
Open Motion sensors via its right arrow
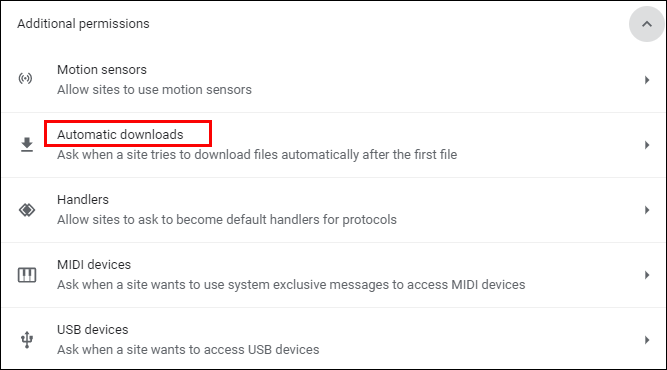point(647,80)
